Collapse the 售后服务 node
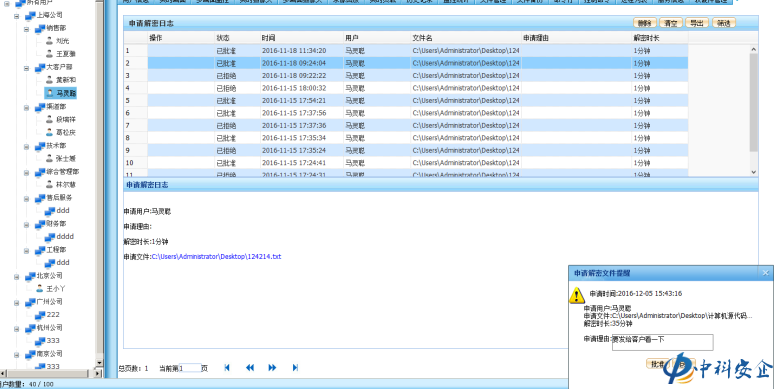 coord(26,198)
